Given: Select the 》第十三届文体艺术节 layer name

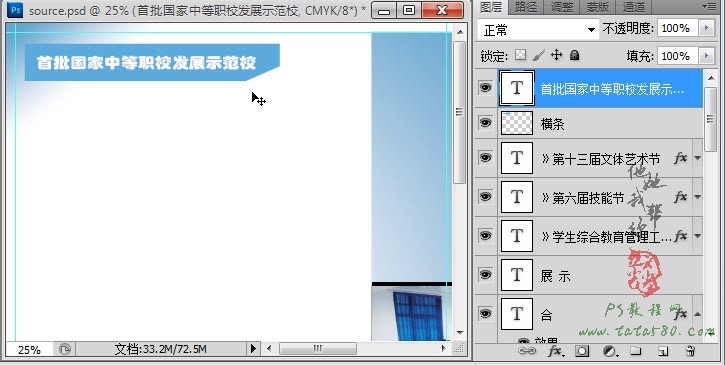Looking at the screenshot, I should tap(600, 159).
